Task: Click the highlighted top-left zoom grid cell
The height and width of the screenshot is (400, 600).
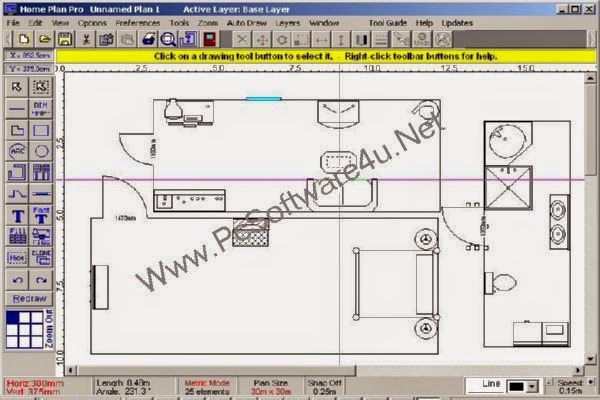Action: point(12,317)
